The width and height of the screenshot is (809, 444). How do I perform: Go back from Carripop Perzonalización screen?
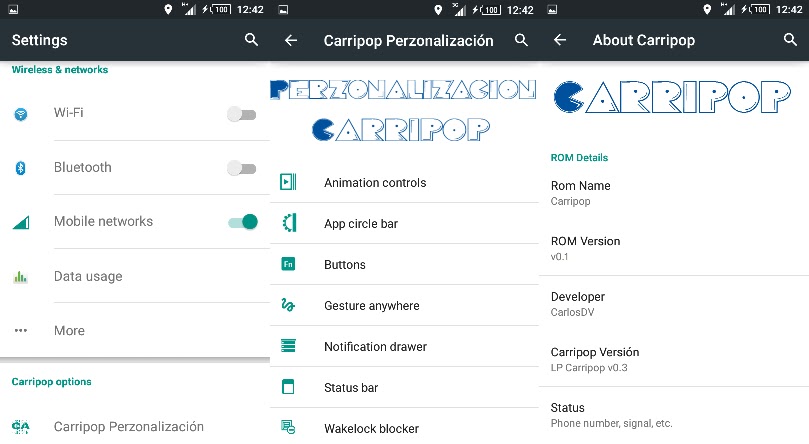(291, 40)
